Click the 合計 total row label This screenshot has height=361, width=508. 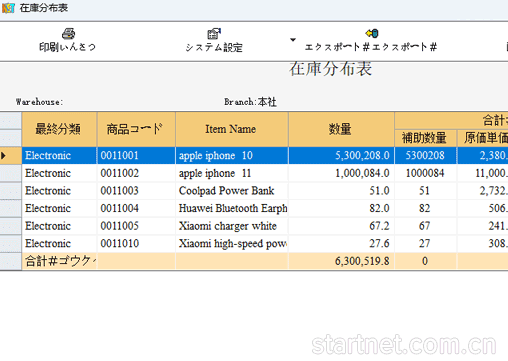tap(59, 261)
